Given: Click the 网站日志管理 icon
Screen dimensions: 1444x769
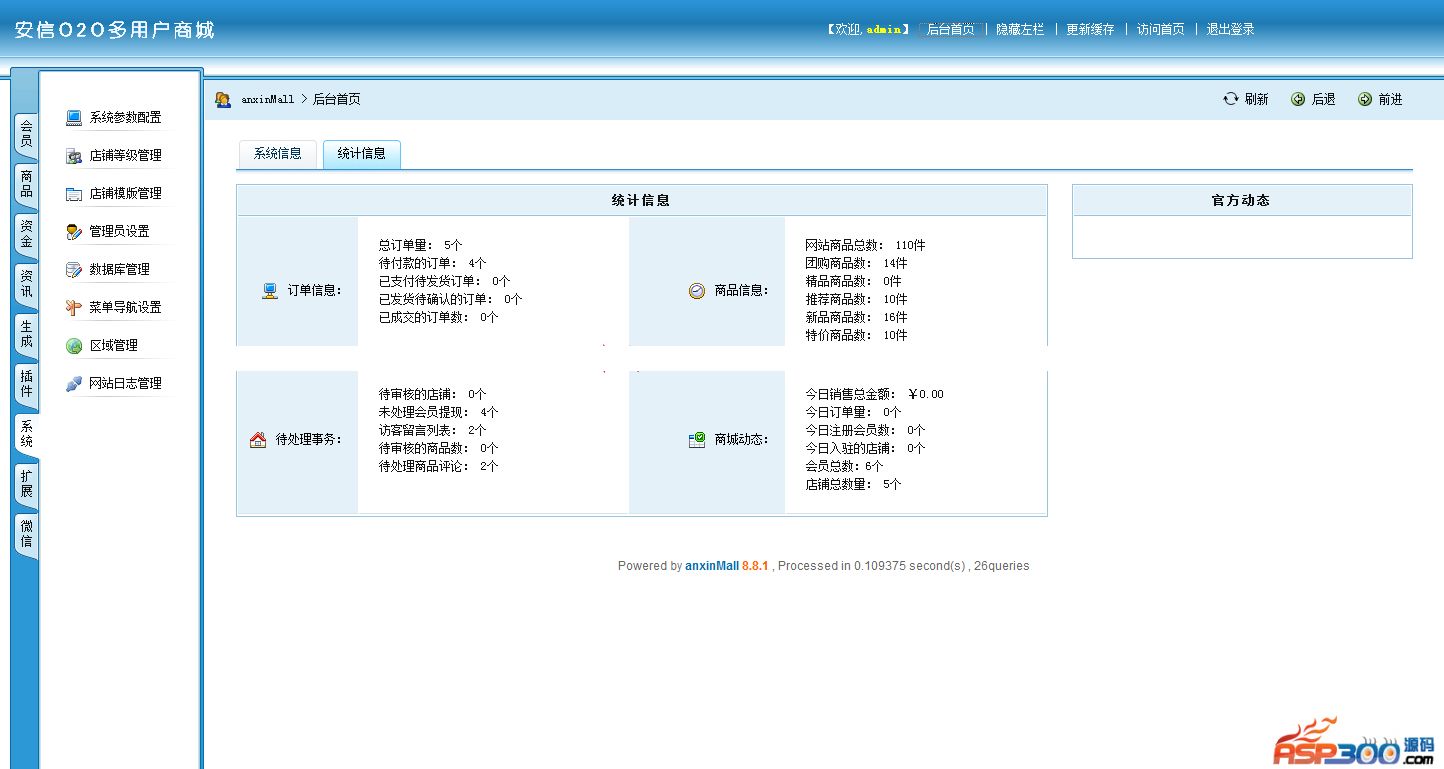Looking at the screenshot, I should point(74,384).
